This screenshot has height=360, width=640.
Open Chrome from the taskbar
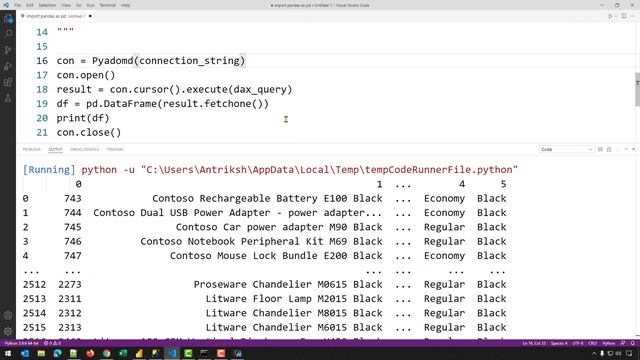pyautogui.click(x=107, y=353)
